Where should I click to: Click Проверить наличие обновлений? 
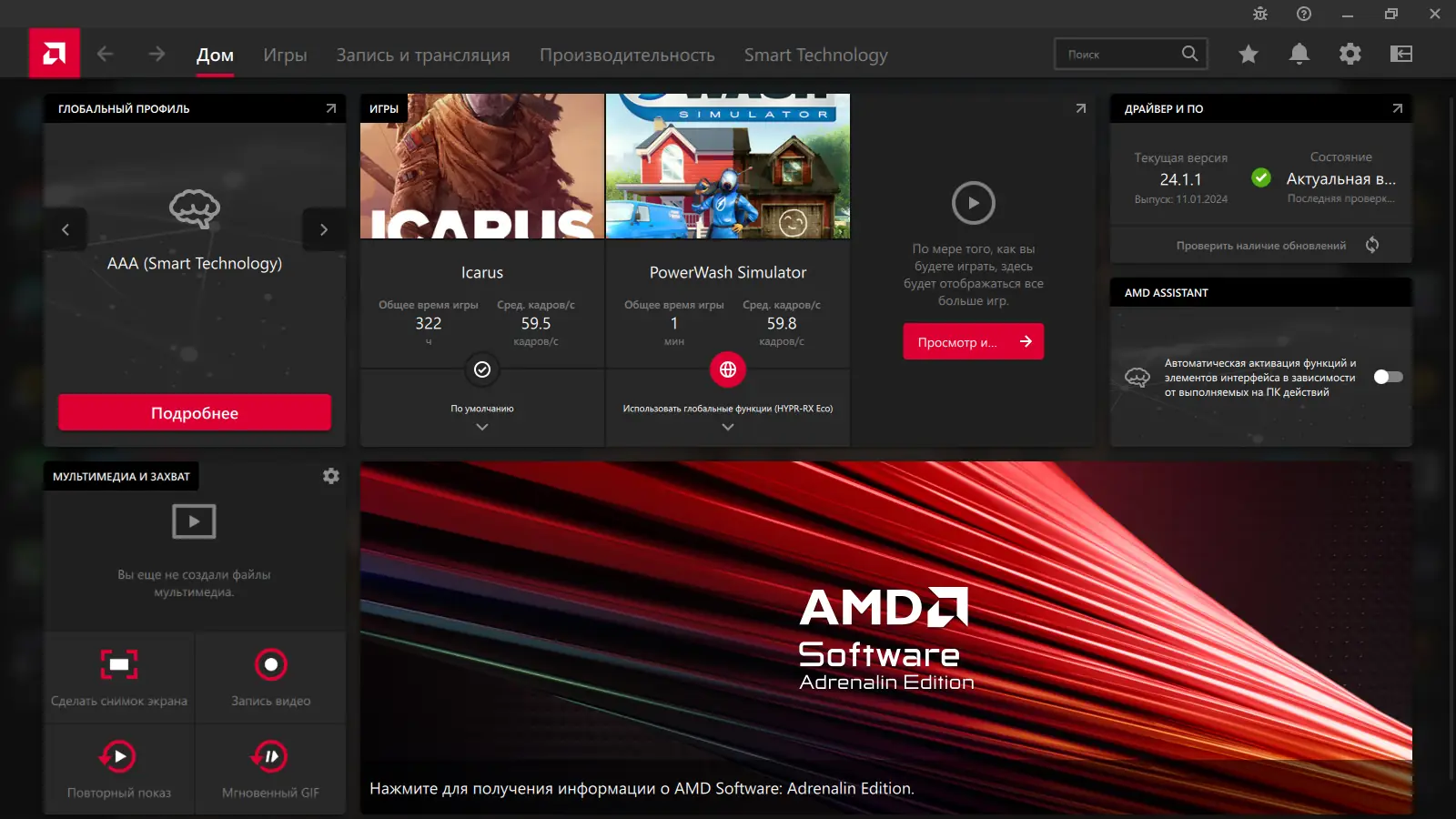[1261, 246]
